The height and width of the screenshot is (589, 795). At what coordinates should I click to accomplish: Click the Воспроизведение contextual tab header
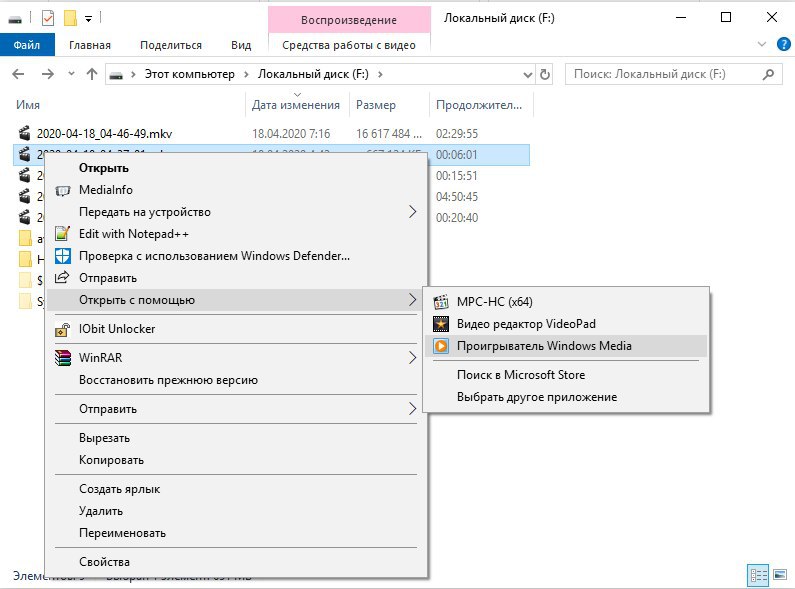point(349,20)
